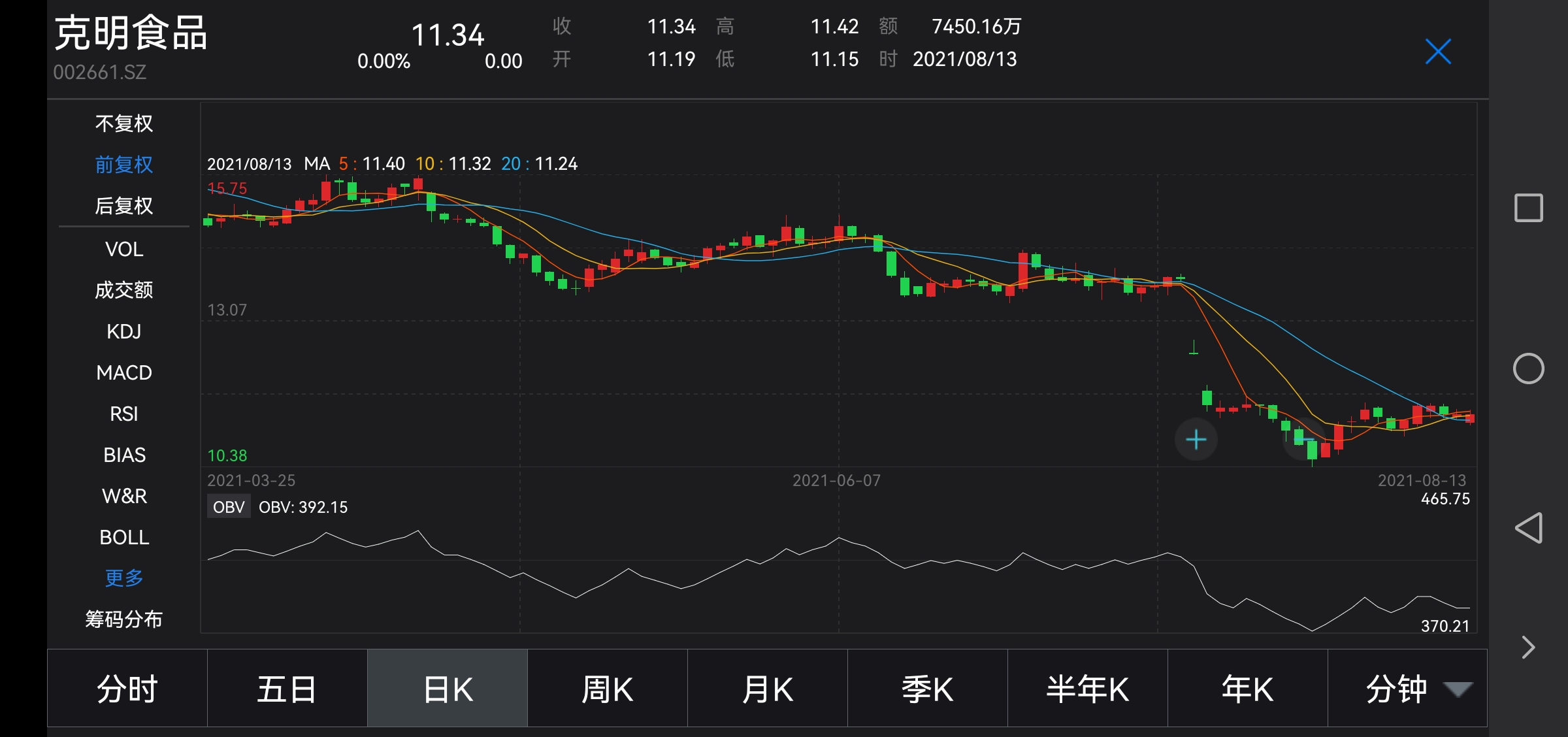Viewport: 1568px width, 737px height.
Task: Tap the 2021-03-25 date axis label
Action: pos(252,480)
